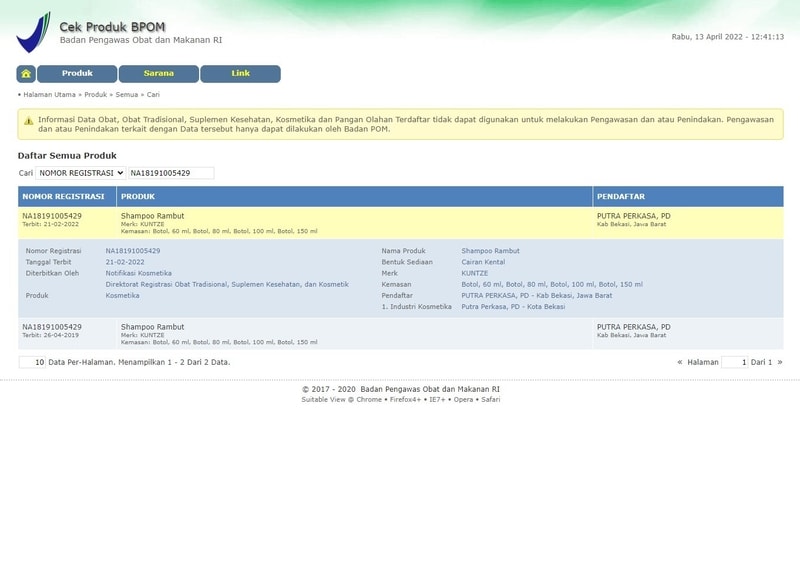The image size is (800, 568).
Task: Select row issued Terbit 26-04-2019
Action: pos(401,334)
